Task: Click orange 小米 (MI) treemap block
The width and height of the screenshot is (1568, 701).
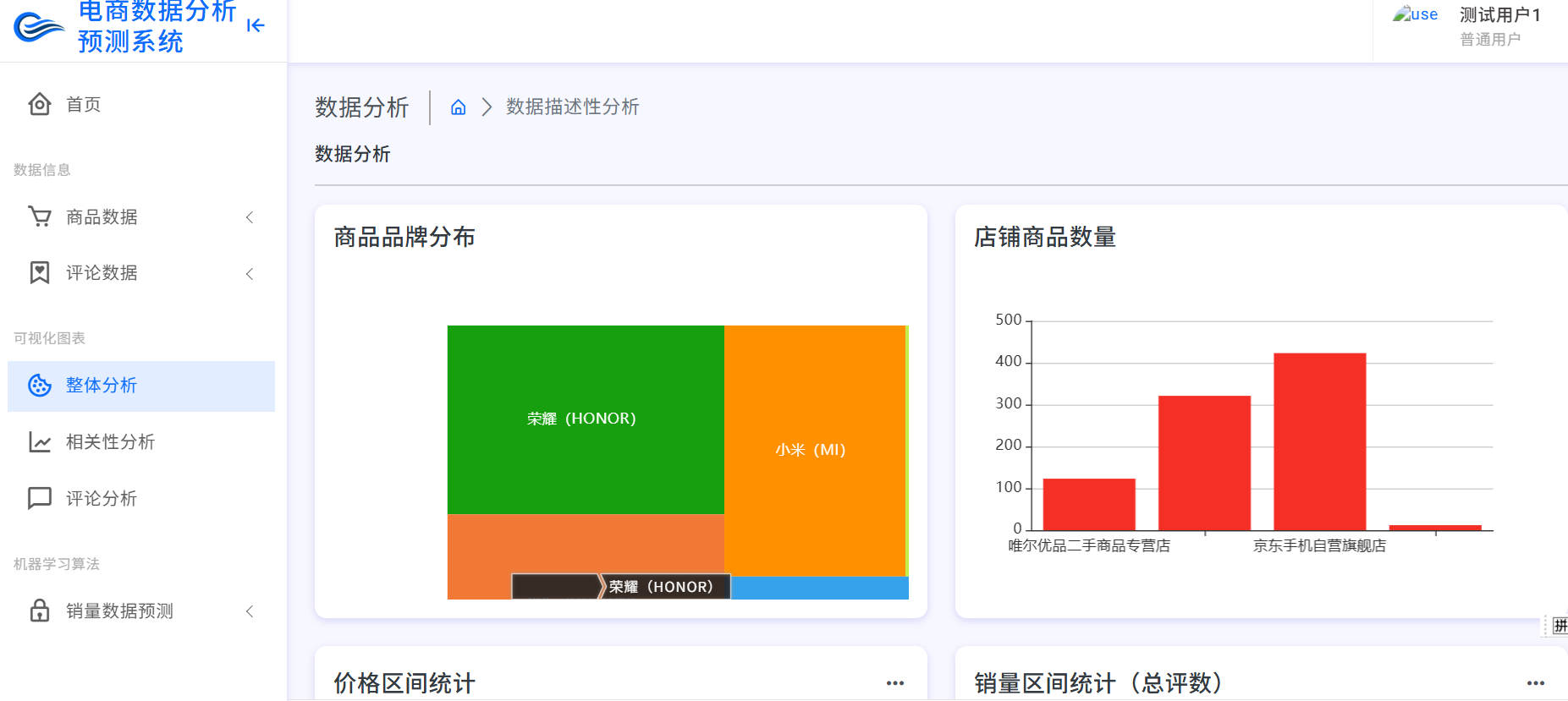Action: pos(815,451)
